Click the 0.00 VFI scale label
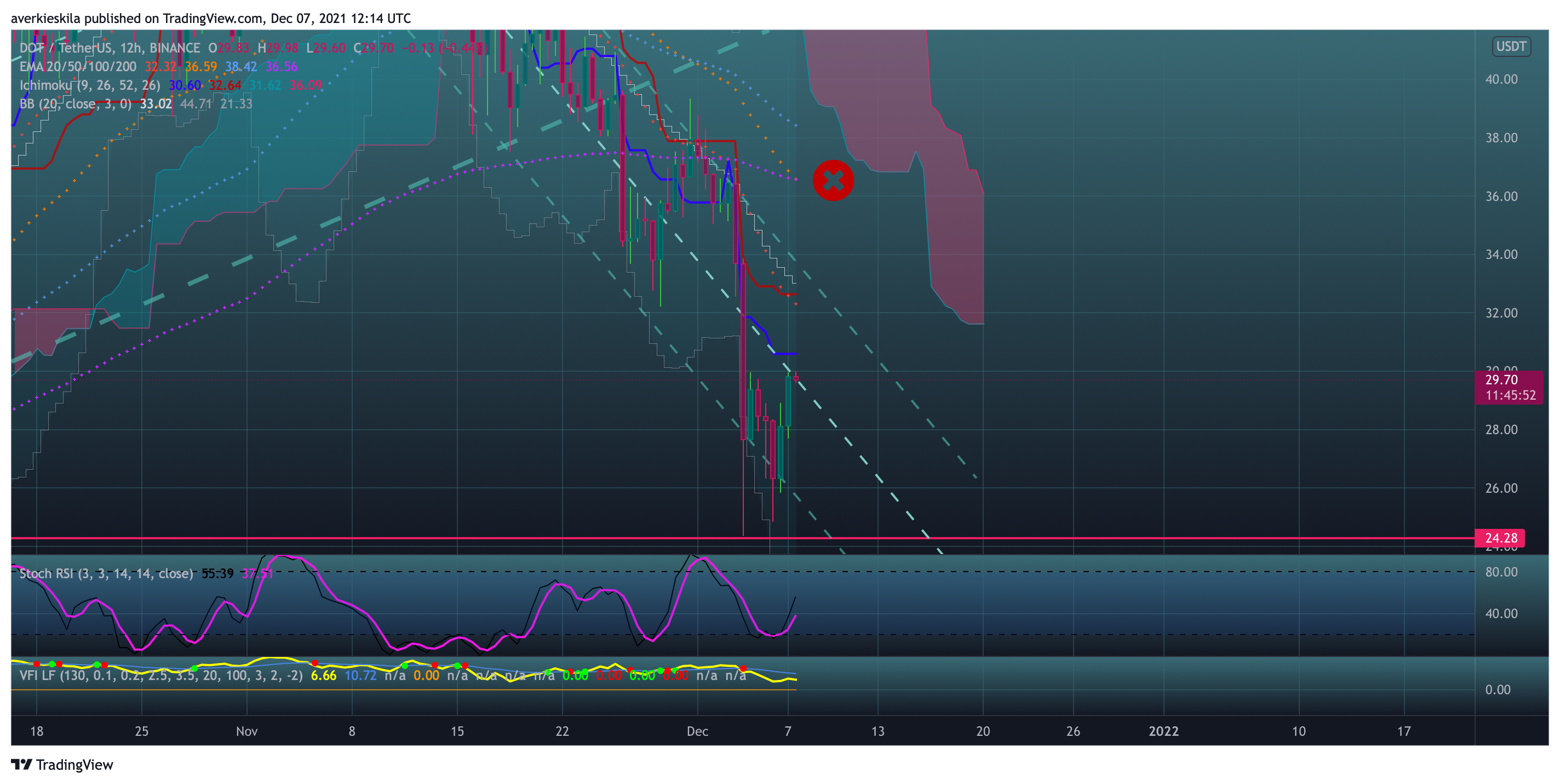1560x784 pixels. pos(1498,689)
